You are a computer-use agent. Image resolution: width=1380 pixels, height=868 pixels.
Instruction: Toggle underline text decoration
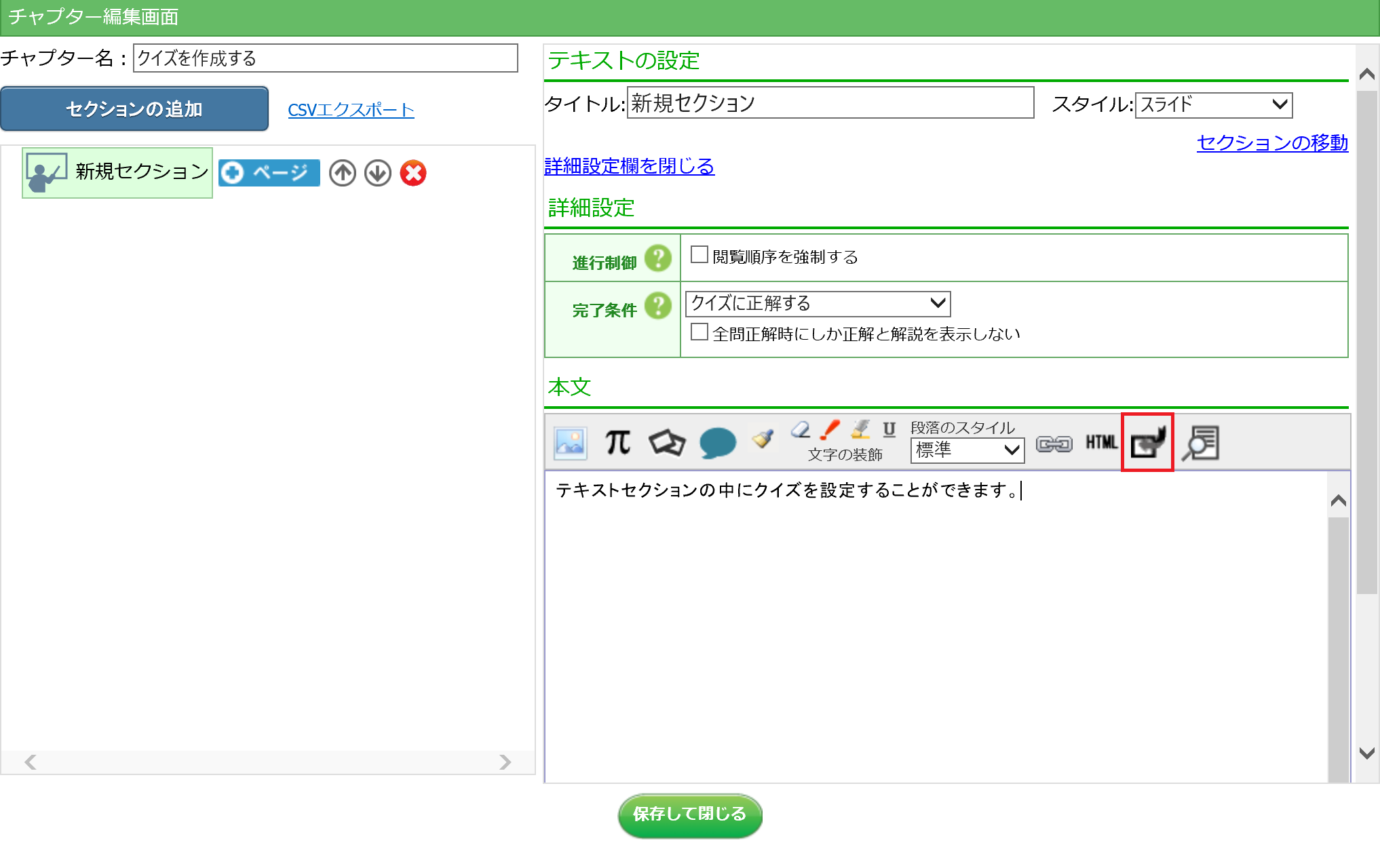[x=889, y=429]
